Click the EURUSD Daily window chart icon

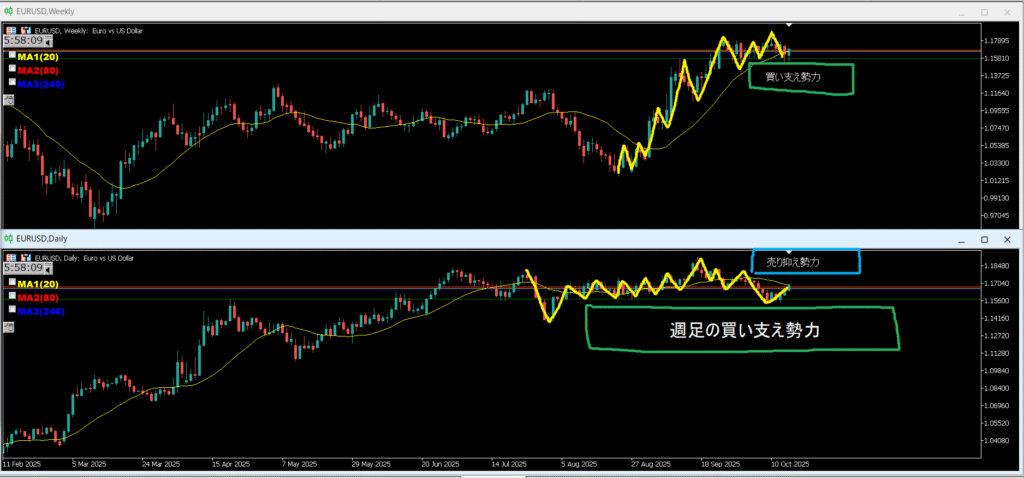tap(8, 240)
